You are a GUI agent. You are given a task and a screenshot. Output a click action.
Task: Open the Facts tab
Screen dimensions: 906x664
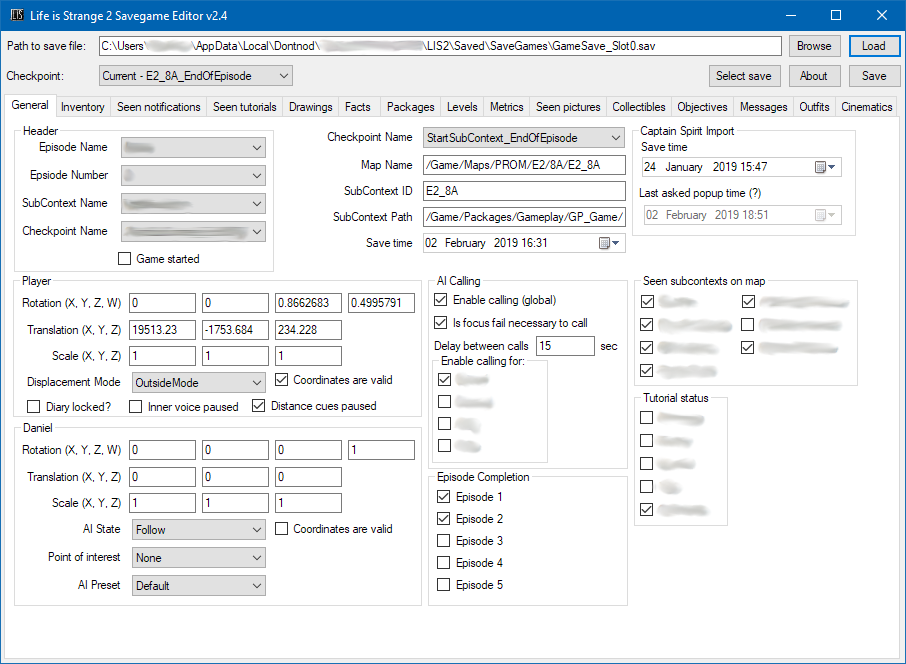358,107
